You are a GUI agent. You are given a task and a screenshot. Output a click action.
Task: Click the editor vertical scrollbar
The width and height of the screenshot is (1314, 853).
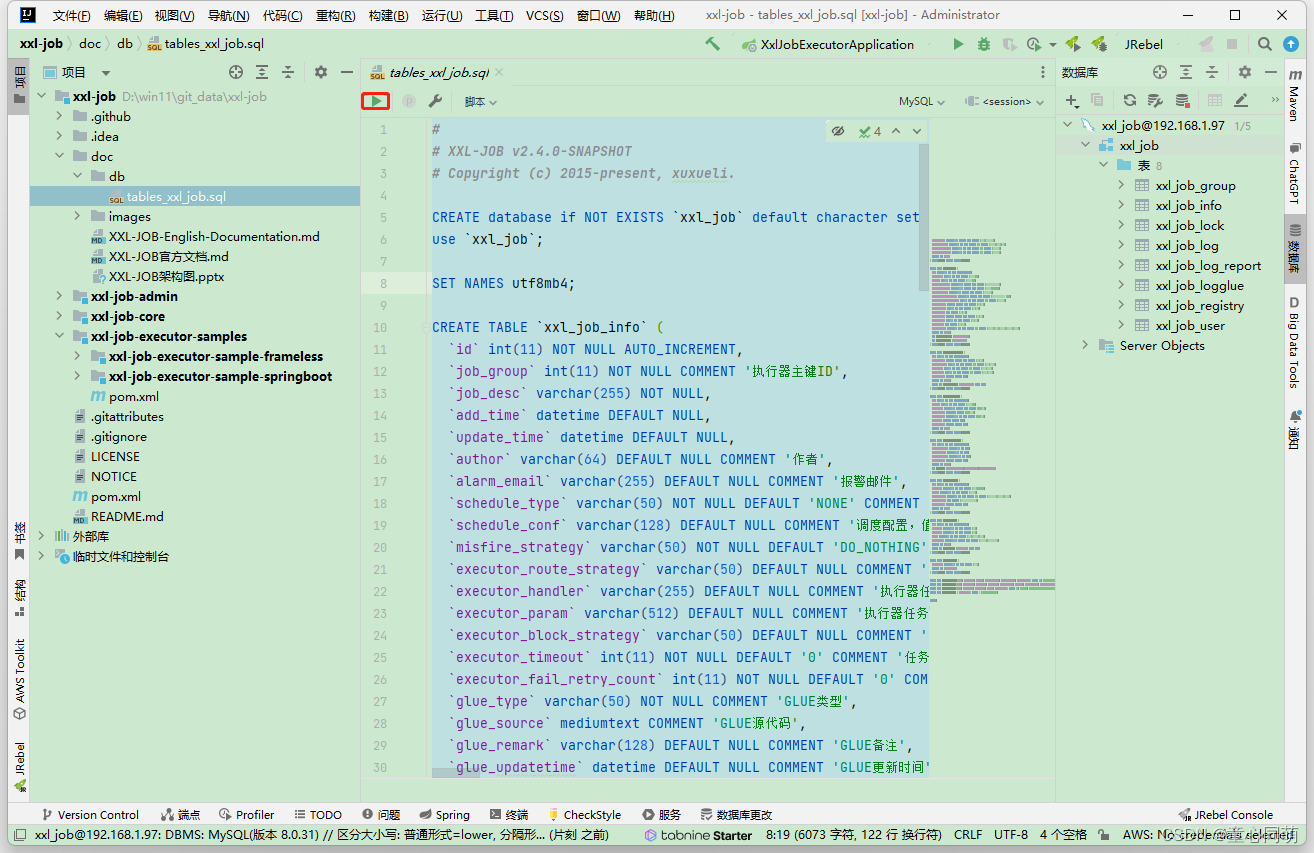click(924, 217)
